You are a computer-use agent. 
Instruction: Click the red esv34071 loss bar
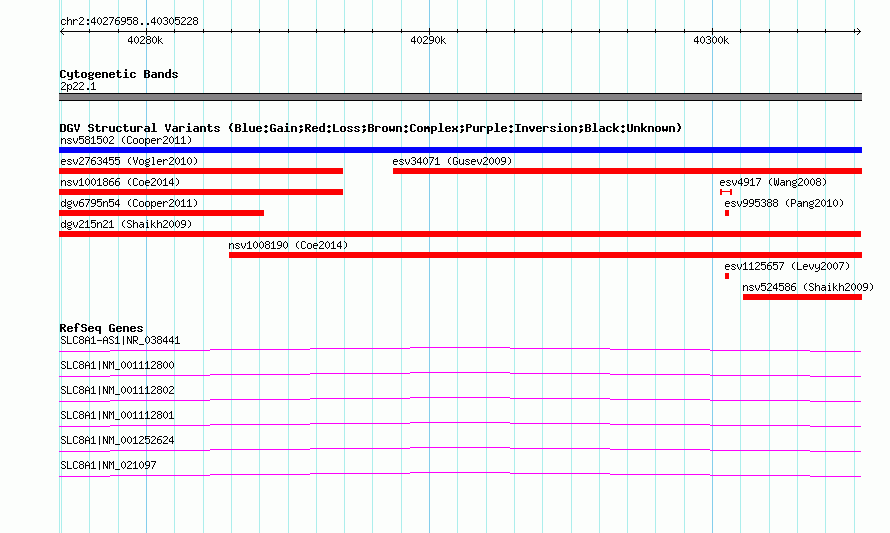tap(627, 171)
